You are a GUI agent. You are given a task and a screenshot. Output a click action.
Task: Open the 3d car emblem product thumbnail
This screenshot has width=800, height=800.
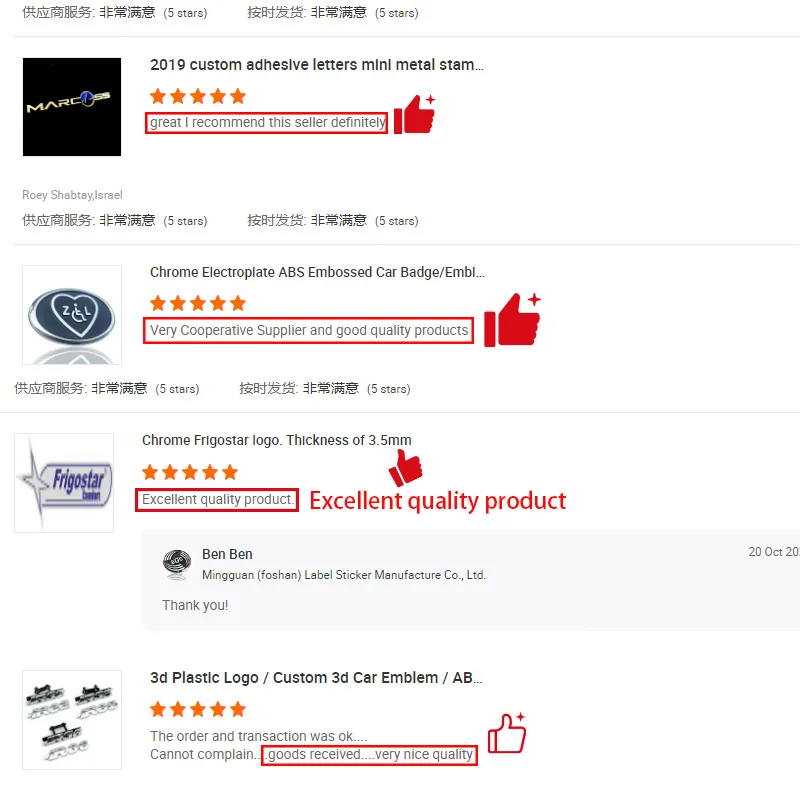72,719
